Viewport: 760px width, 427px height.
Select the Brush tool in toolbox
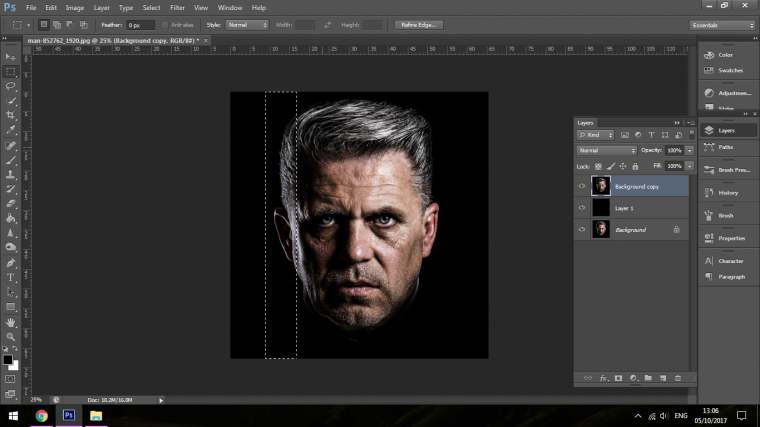pos(10,160)
